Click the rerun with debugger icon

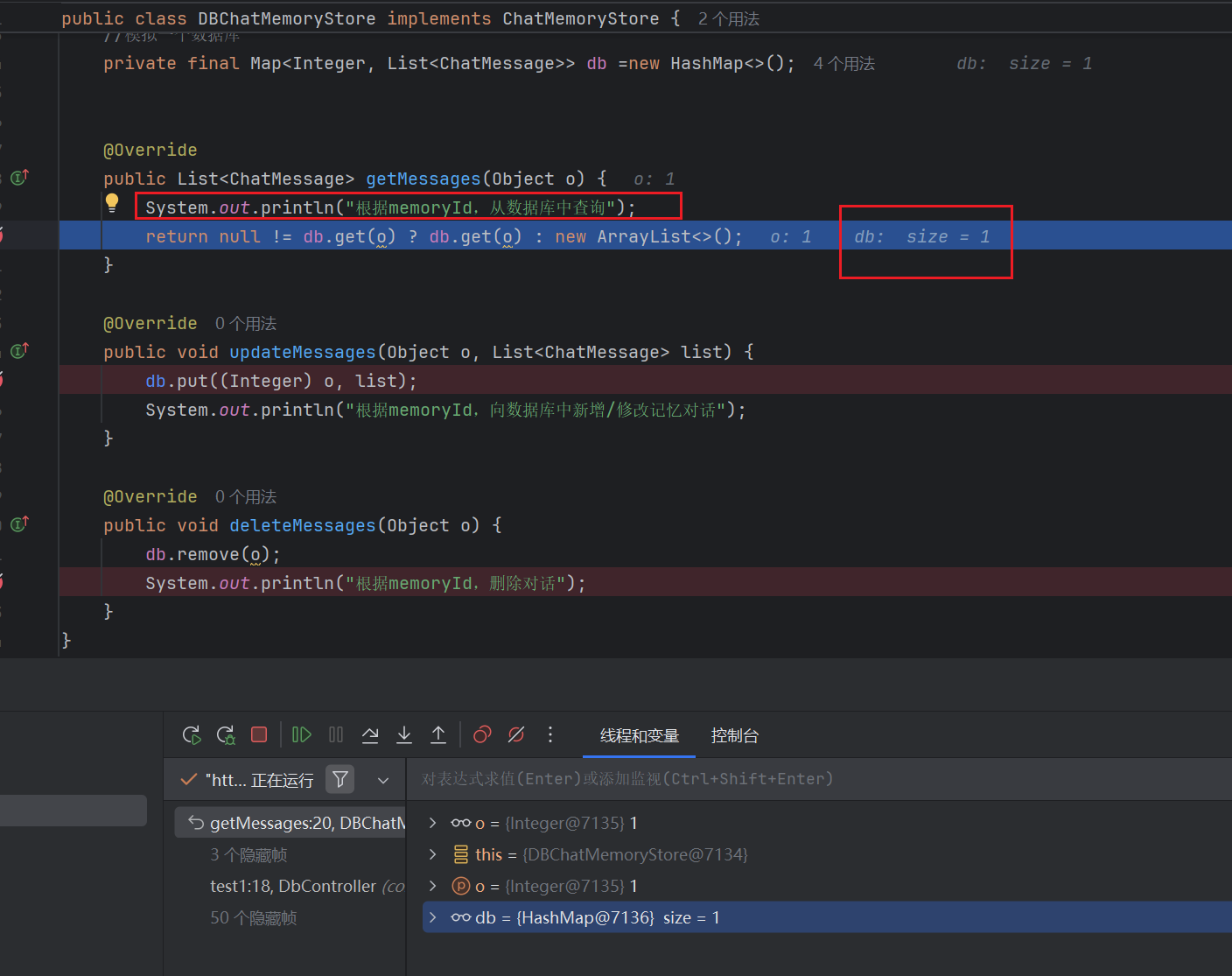pos(226,734)
